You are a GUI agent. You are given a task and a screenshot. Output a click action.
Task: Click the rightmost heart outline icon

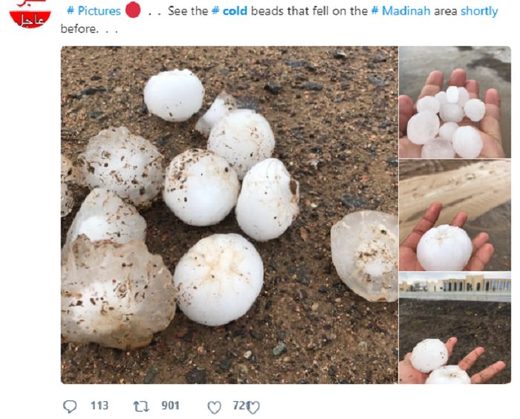click(253, 407)
